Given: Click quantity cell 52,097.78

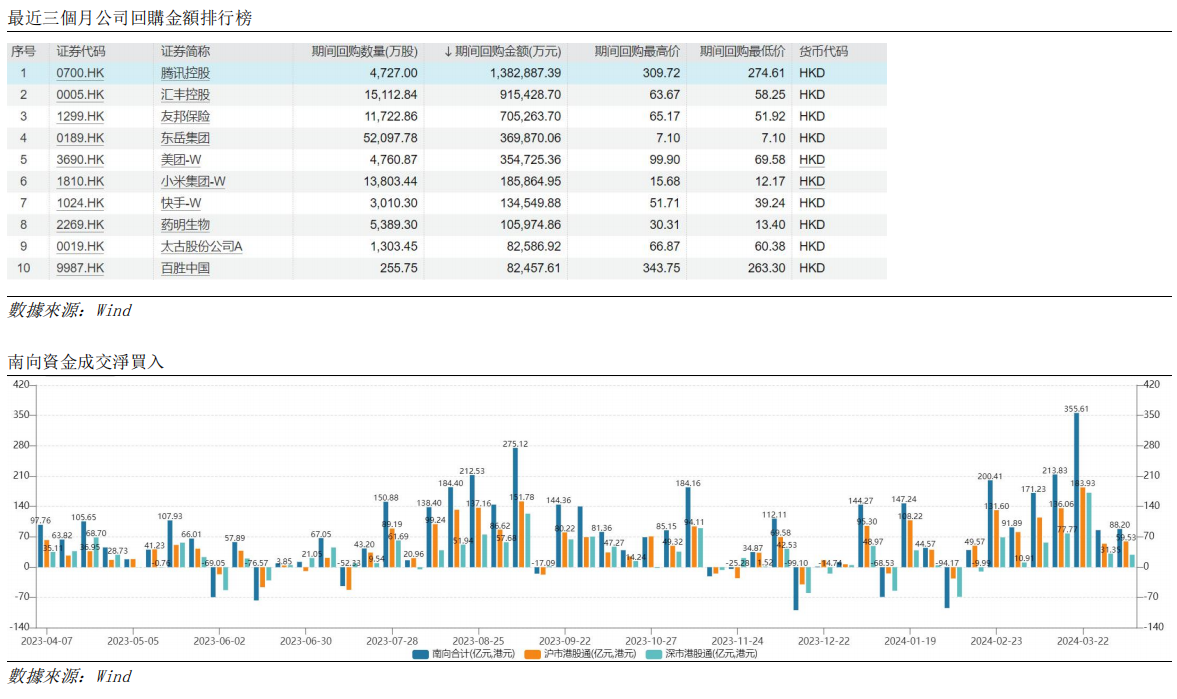Looking at the screenshot, I should [x=390, y=138].
